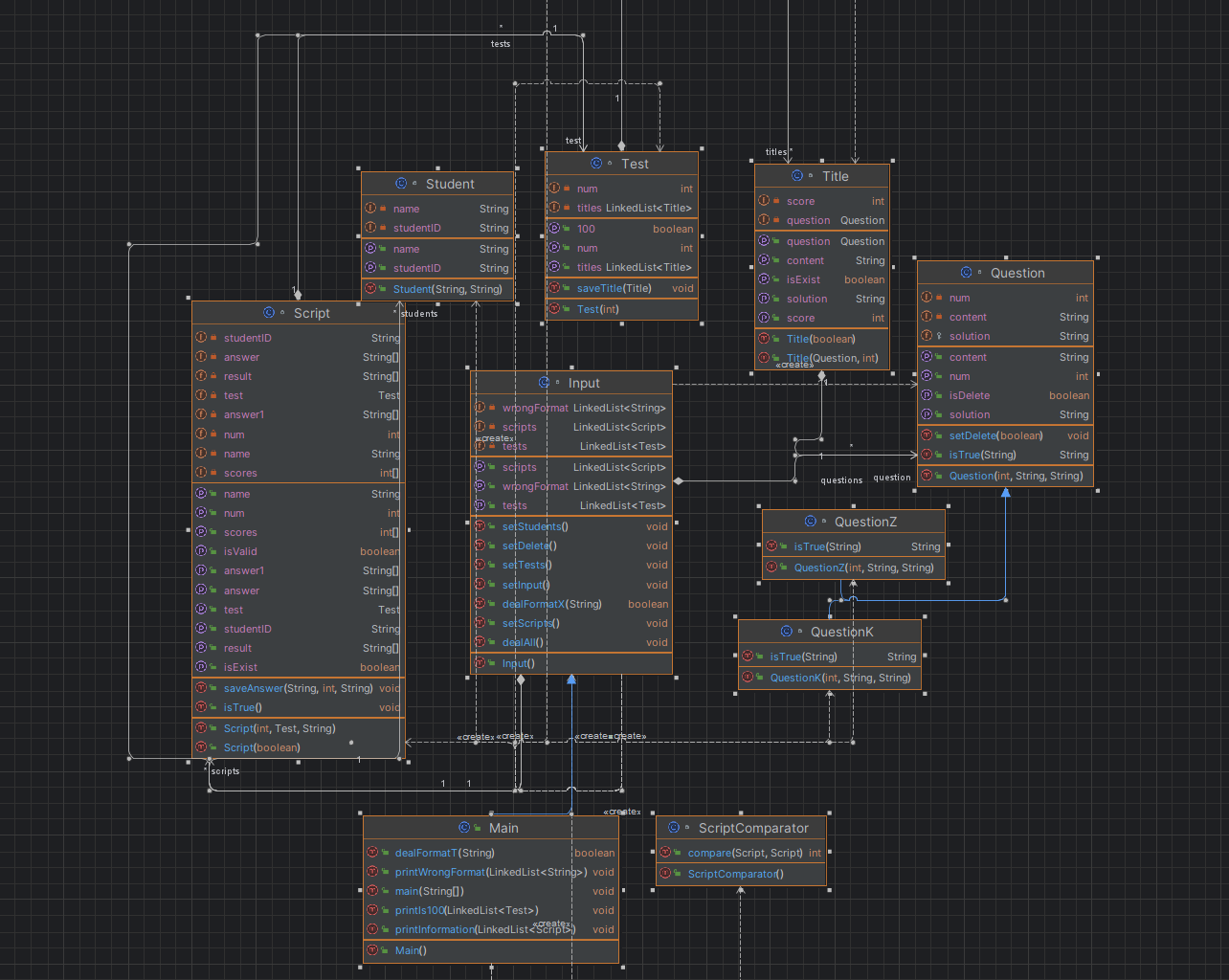Click the method icon beside saveAnswer in Script
Screen dimensions: 1229x980
coord(200,688)
